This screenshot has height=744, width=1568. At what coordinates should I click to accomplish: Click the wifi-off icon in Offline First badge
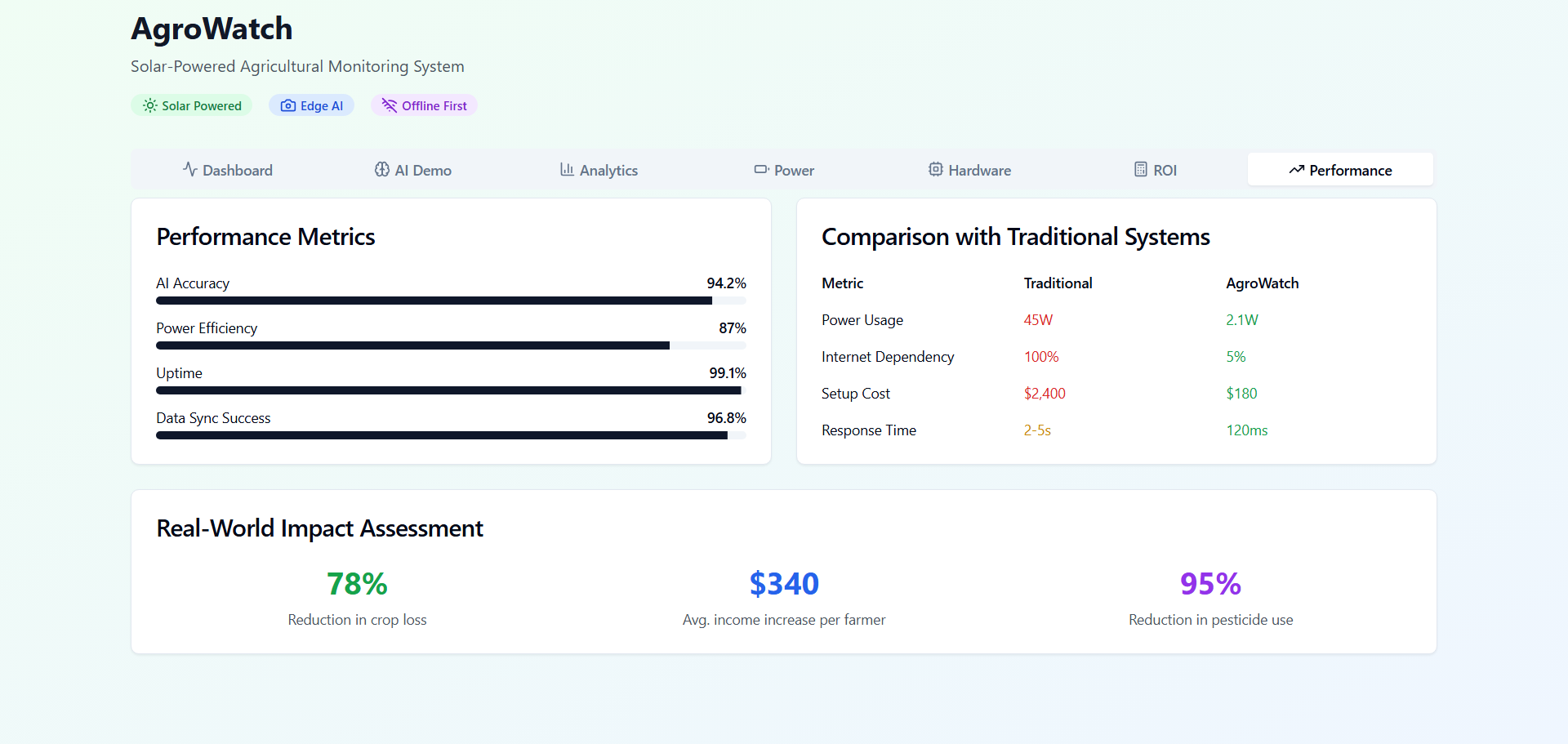(x=390, y=105)
